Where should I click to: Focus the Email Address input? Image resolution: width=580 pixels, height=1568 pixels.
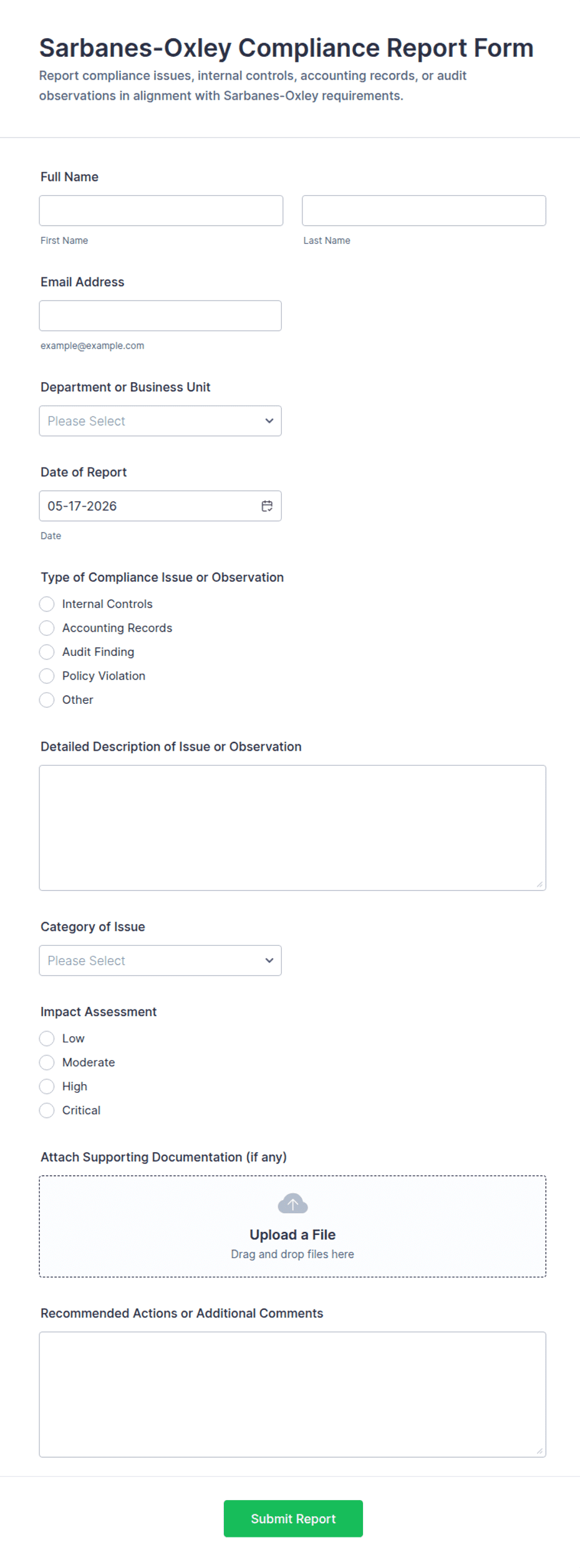point(160,316)
